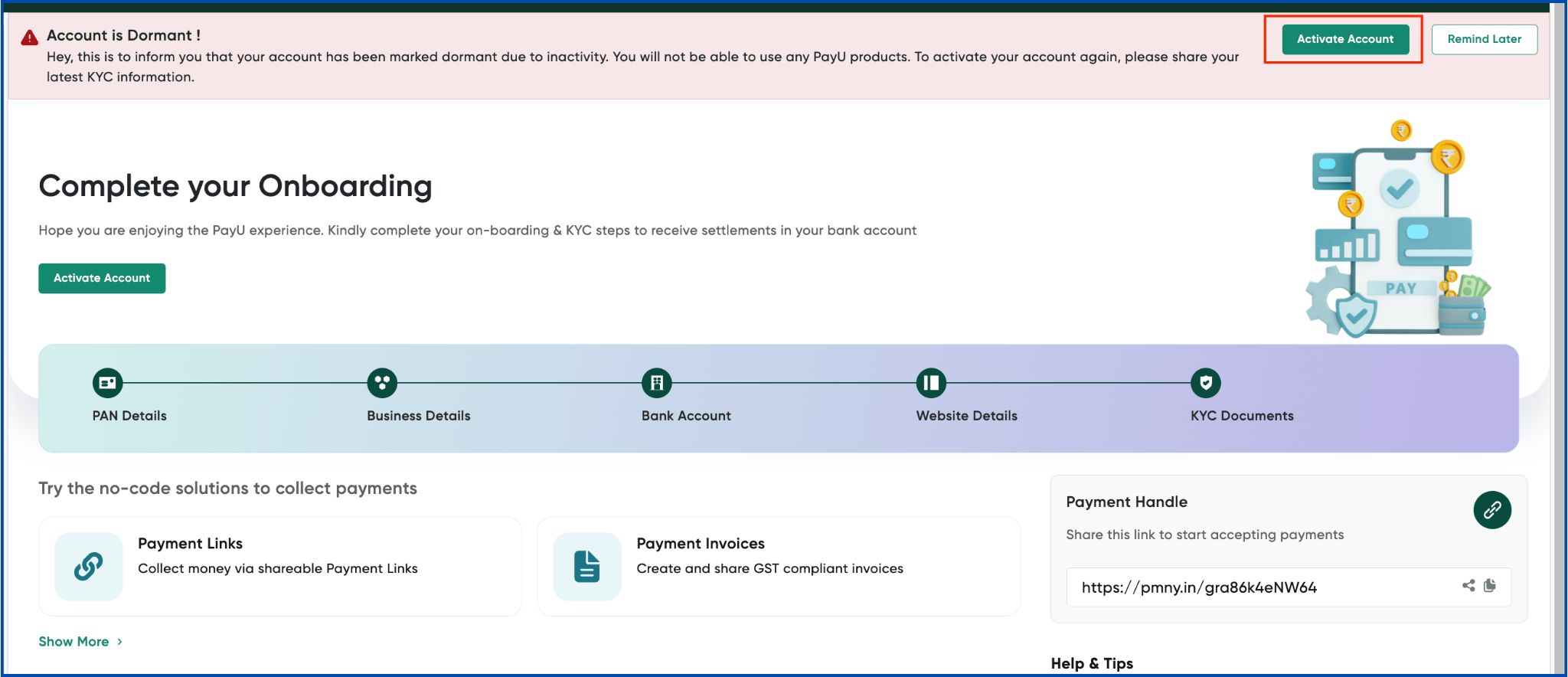Click the Payment Handle heading
The image size is (1568, 677).
1127,502
